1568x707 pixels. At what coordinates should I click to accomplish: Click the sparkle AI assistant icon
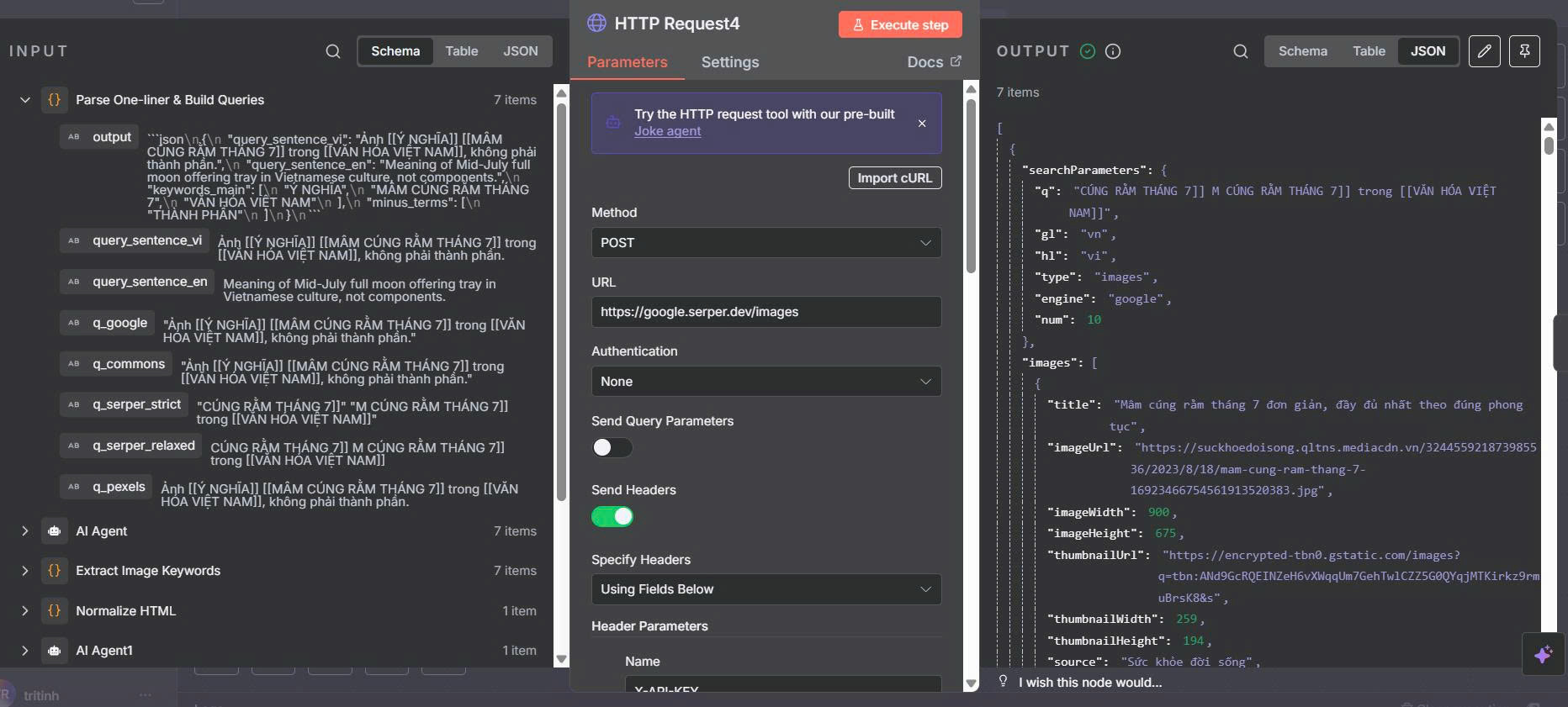point(1543,654)
